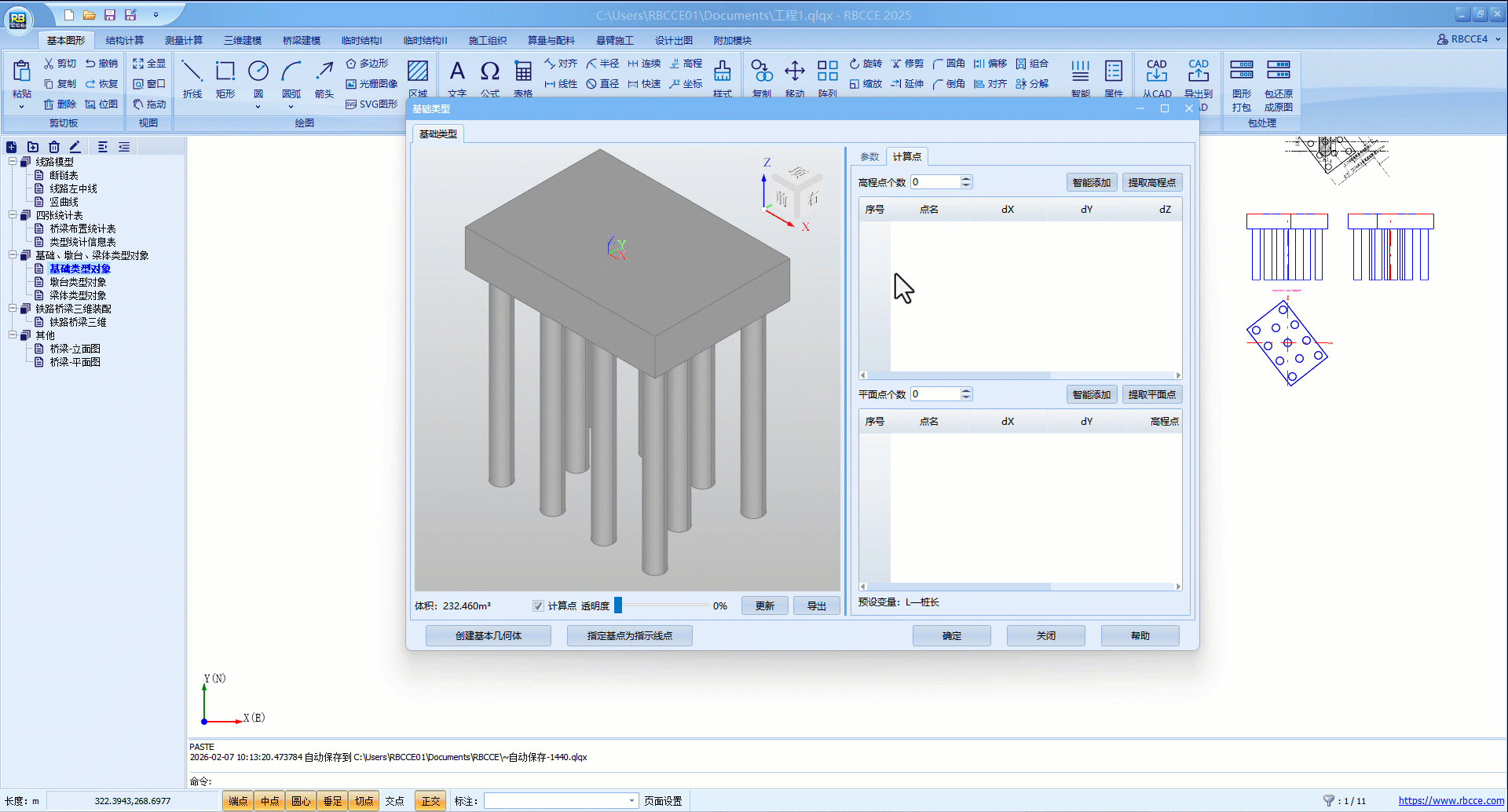Image resolution: width=1508 pixels, height=812 pixels.
Task: Uncheck the 计算点 checkbox
Action: pyautogui.click(x=538, y=606)
